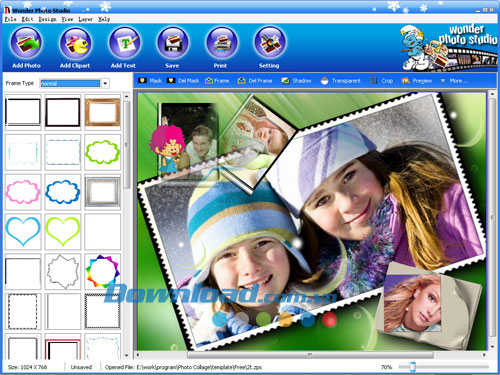This screenshot has width=500, height=375.
Task: Select the green cloud frame thumbnail
Action: point(102,152)
